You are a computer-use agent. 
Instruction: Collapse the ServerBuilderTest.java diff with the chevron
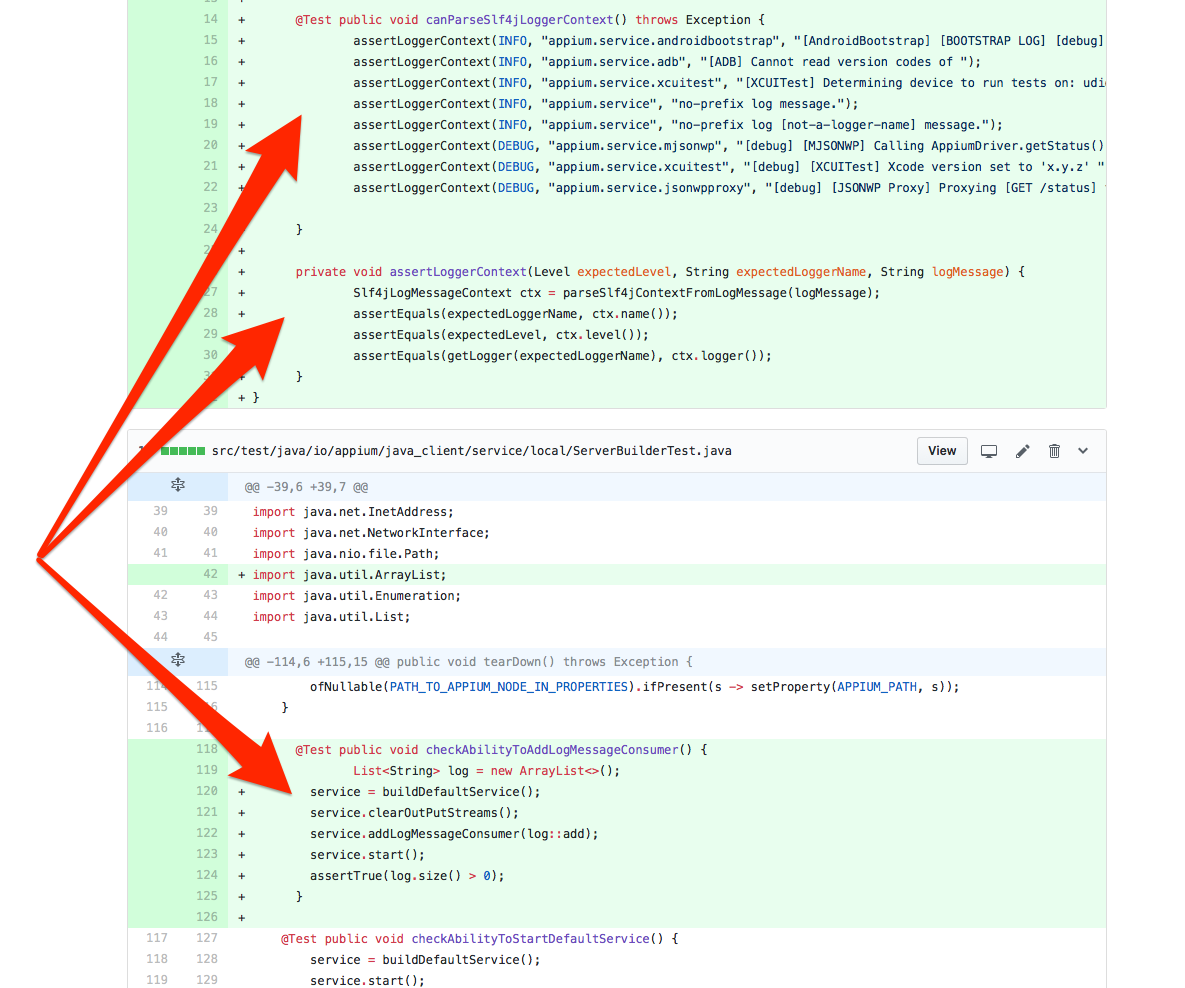pyautogui.click(x=1083, y=451)
